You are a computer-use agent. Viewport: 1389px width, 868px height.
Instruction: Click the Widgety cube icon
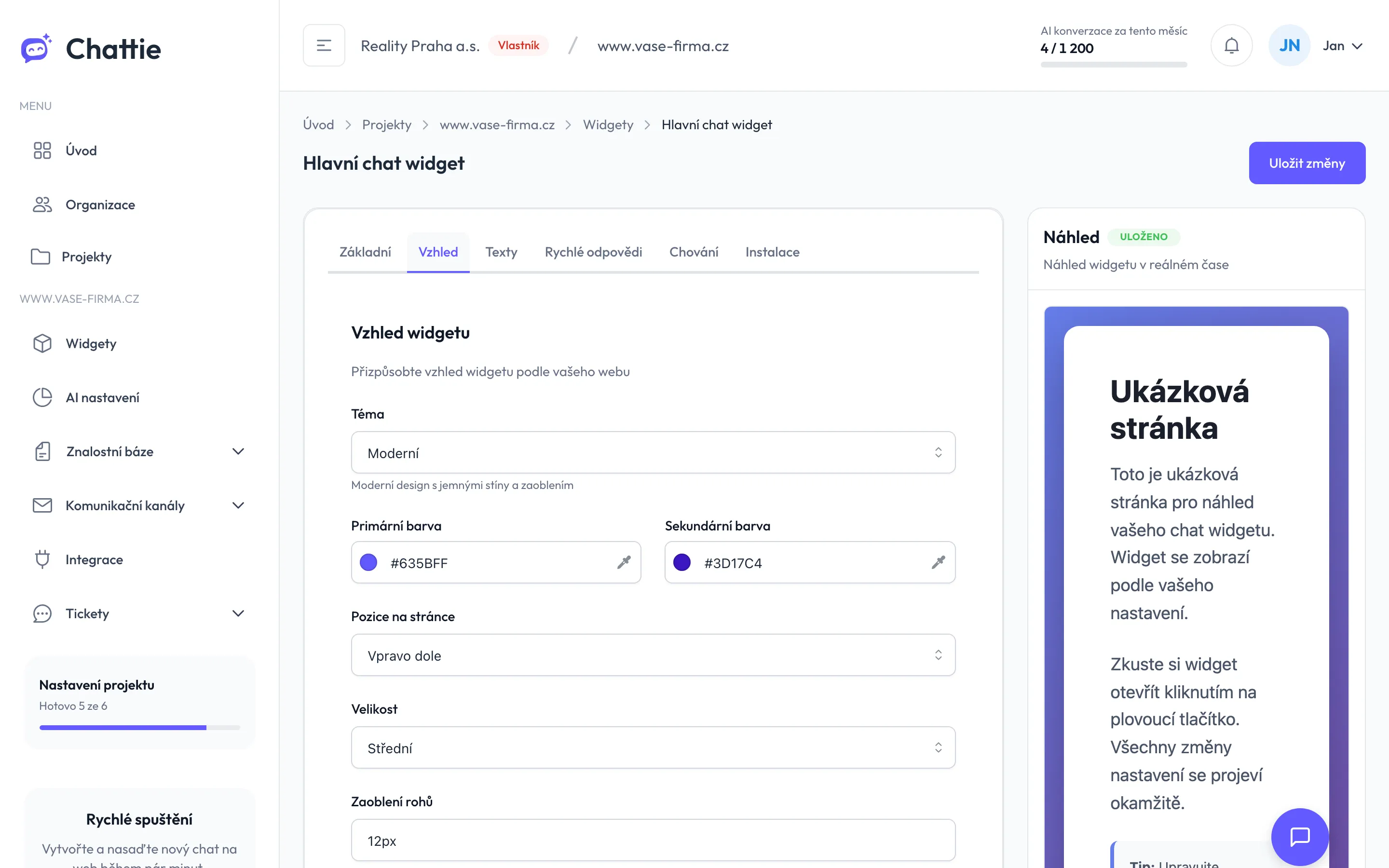42,343
